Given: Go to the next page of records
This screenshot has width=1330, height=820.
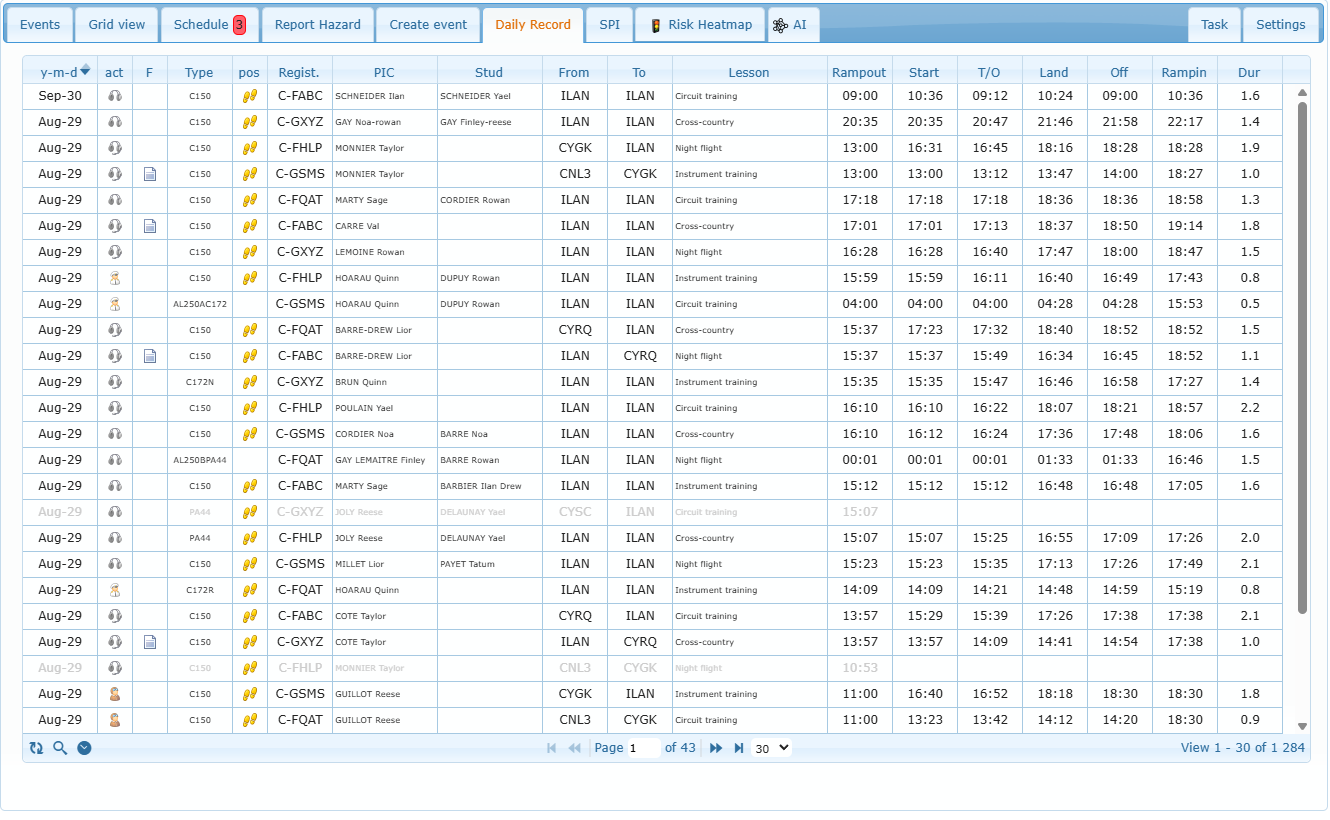Looking at the screenshot, I should pyautogui.click(x=716, y=748).
